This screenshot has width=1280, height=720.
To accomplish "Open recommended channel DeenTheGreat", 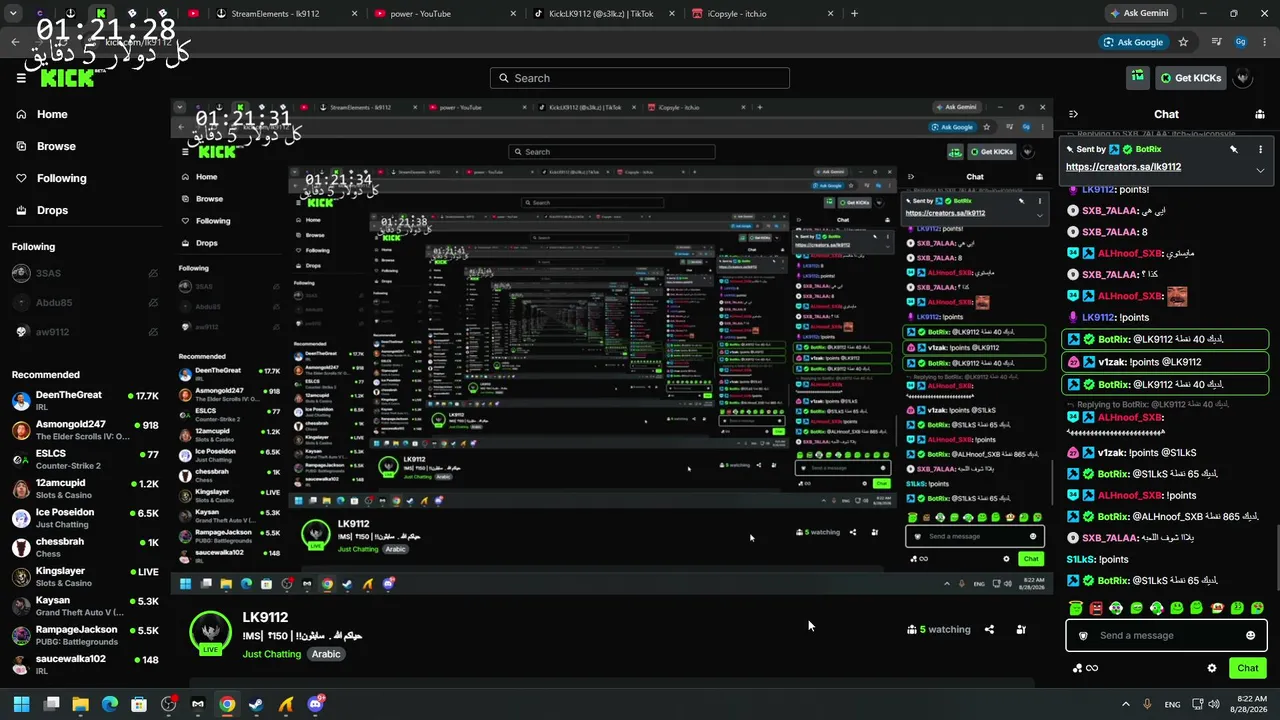I will pos(85,401).
